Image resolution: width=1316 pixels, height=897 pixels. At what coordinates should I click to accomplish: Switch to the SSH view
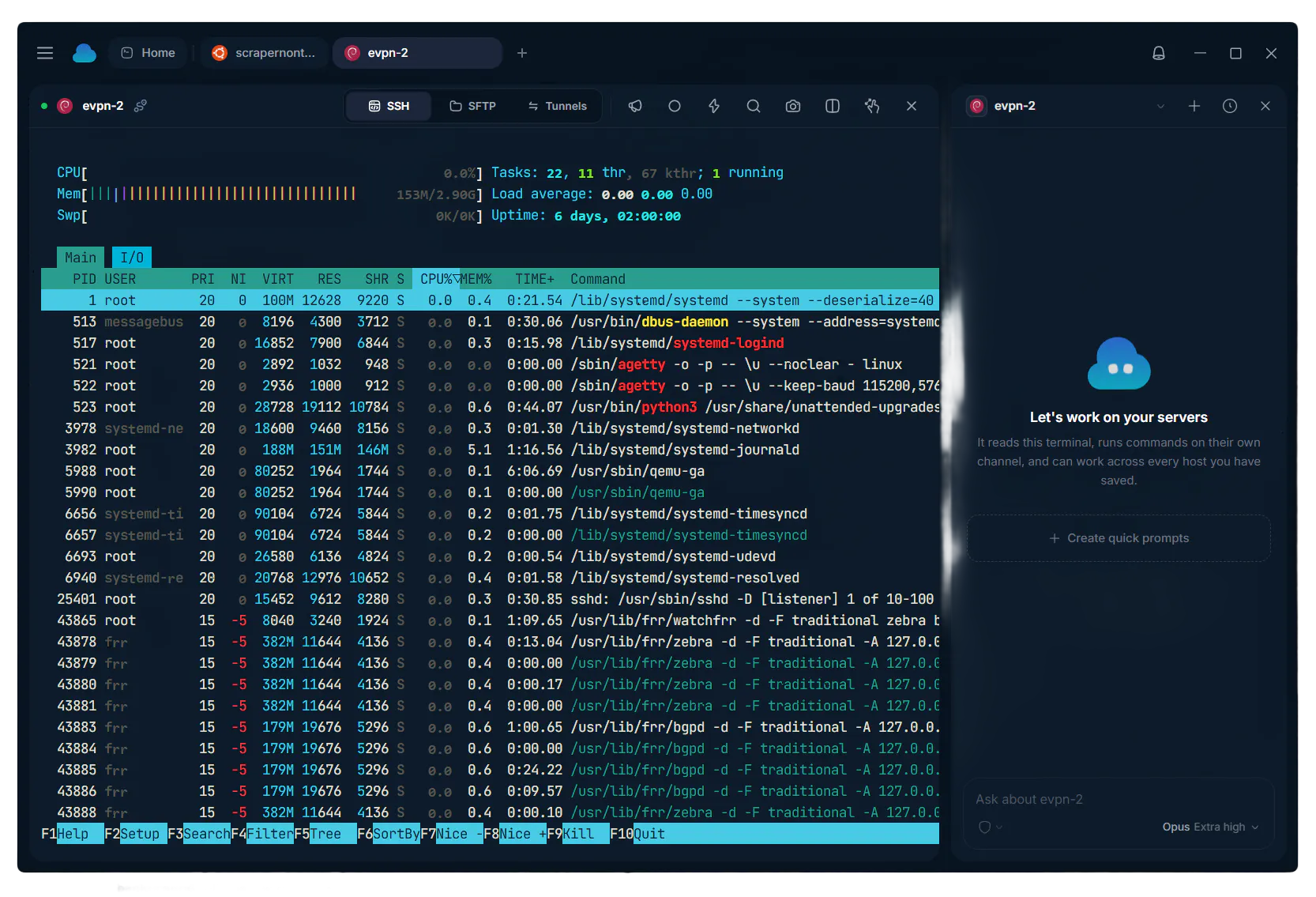(x=389, y=106)
